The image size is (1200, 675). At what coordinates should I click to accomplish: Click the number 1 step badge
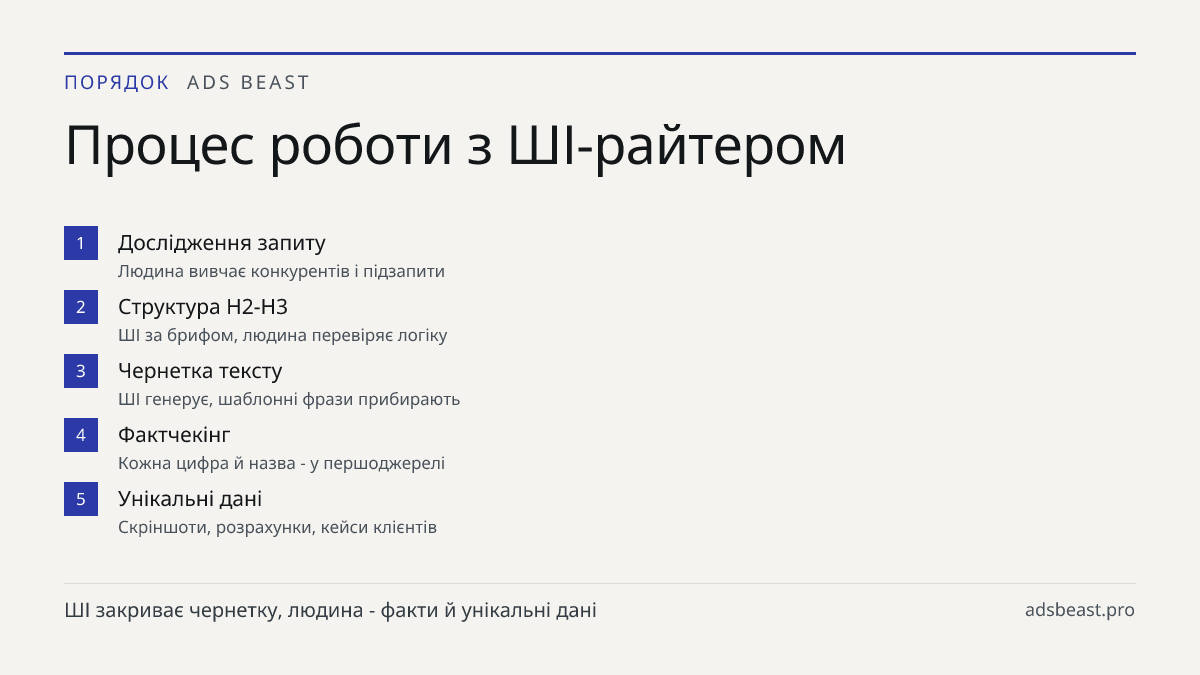point(81,243)
